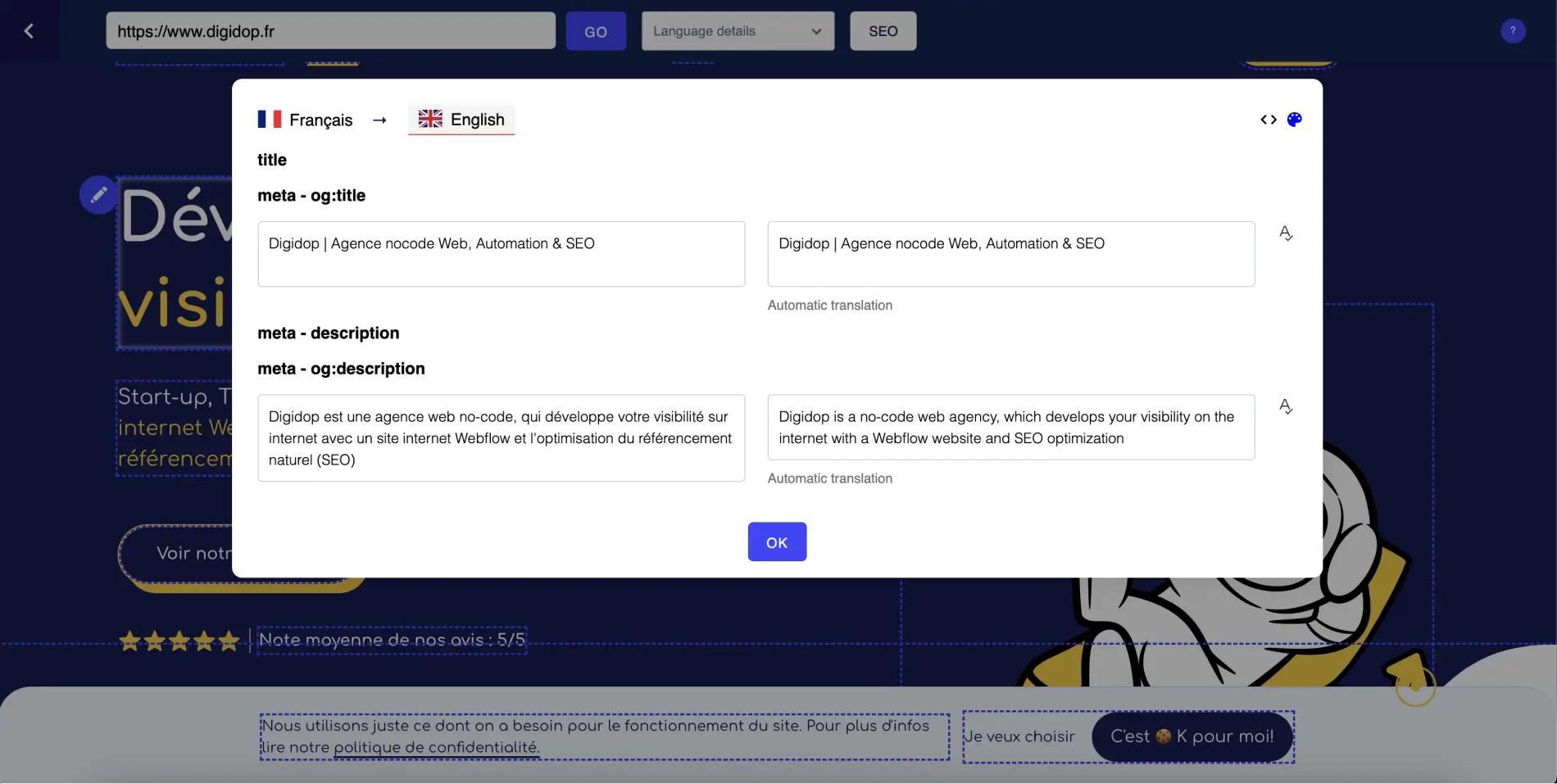Click the translate icon beside the title translation
1557x784 pixels.
(x=1286, y=233)
